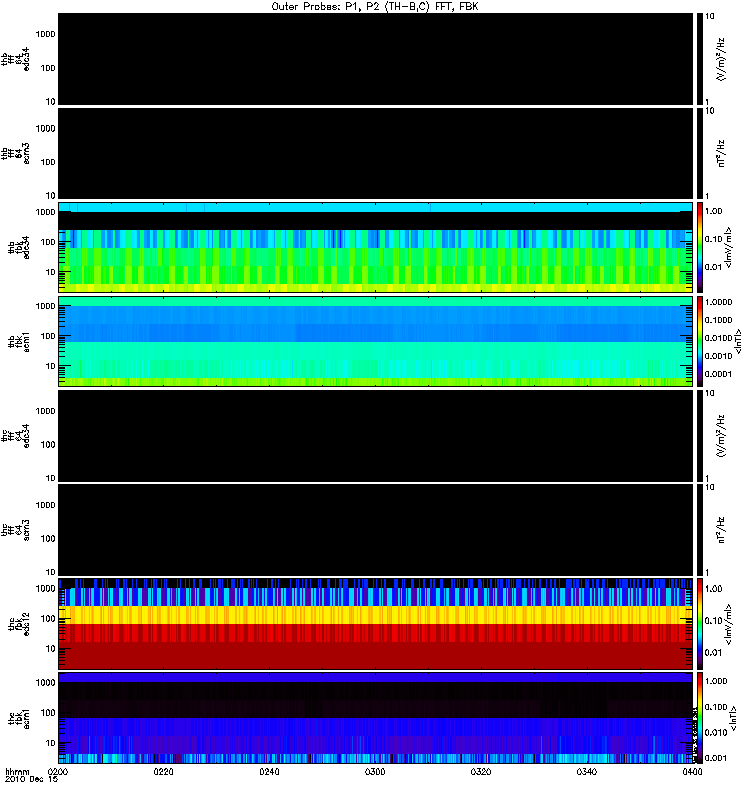Click the black thb fff scm3 spectrogram panel
The image size is (750, 800).
click(376, 153)
